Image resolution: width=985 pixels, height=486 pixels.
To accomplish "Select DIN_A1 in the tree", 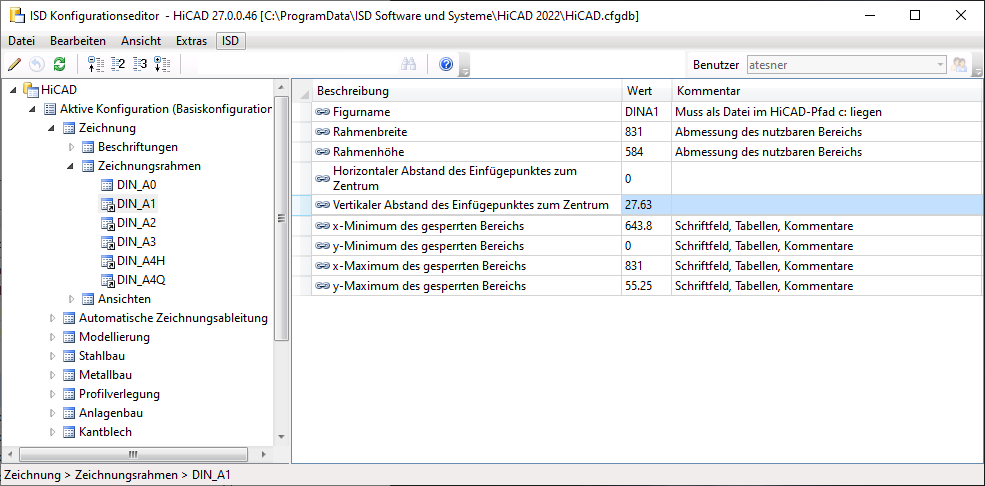I will [x=136, y=204].
